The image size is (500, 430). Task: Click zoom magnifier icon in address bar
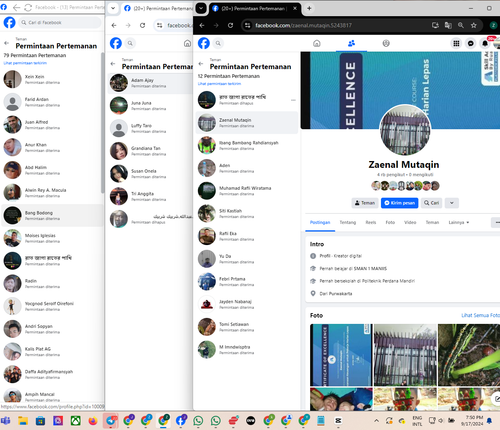[x=461, y=25]
